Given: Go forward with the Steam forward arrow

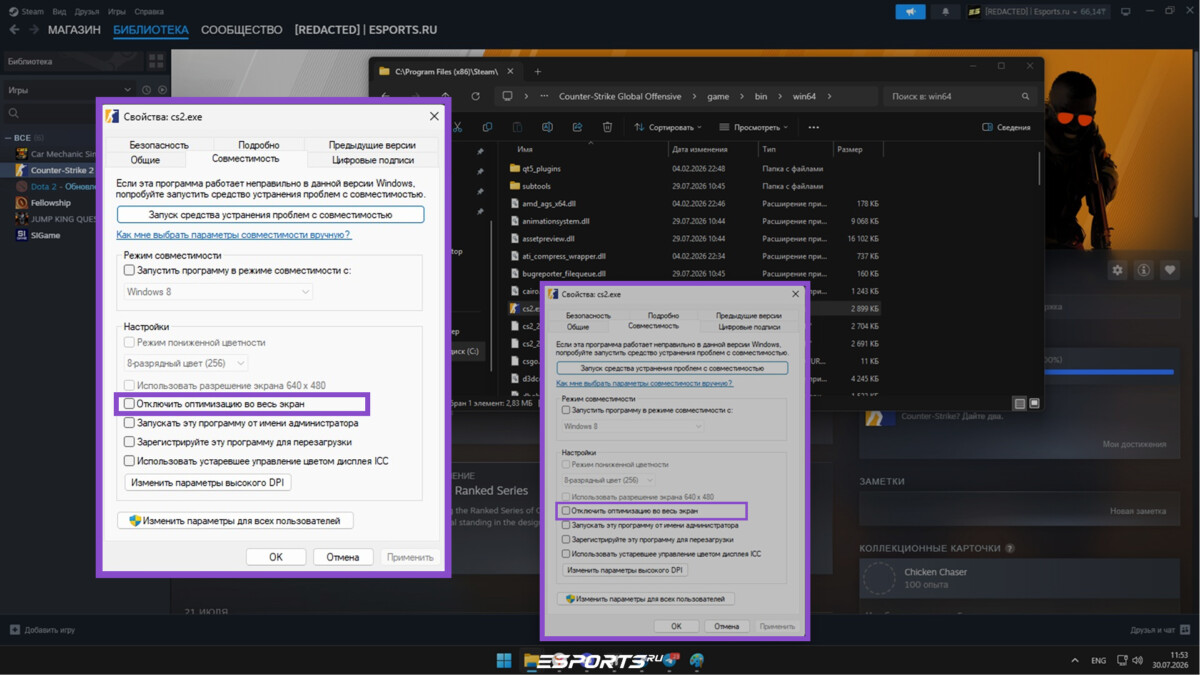Looking at the screenshot, I should [x=35, y=30].
